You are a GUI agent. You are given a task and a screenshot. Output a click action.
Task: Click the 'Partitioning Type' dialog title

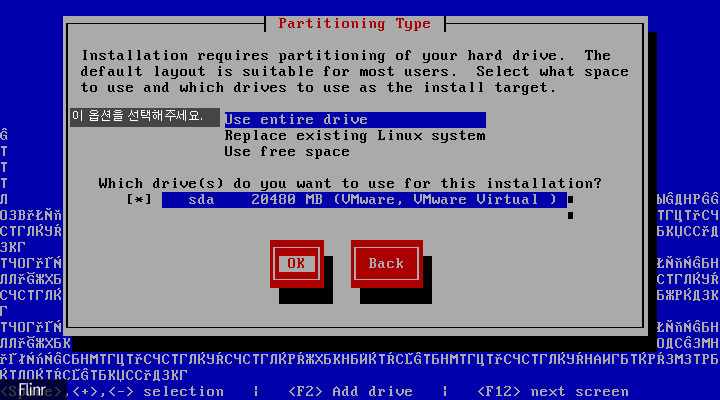[354, 24]
